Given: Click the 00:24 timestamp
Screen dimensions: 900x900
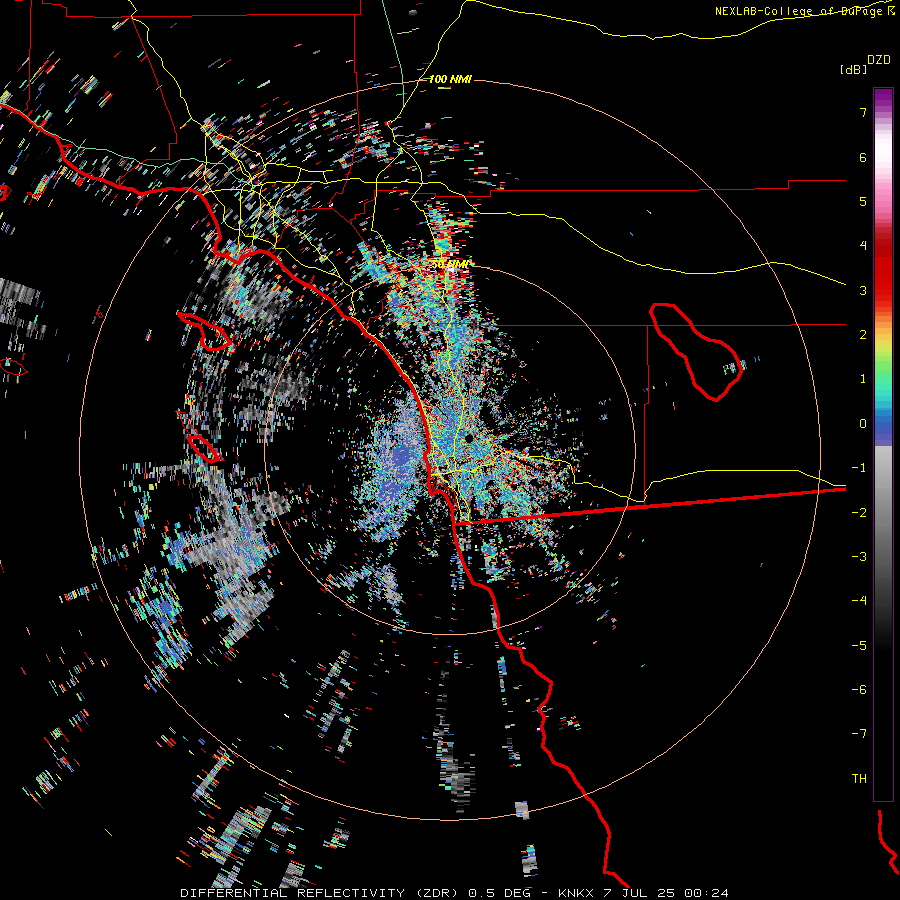Looking at the screenshot, I should click(x=709, y=893).
